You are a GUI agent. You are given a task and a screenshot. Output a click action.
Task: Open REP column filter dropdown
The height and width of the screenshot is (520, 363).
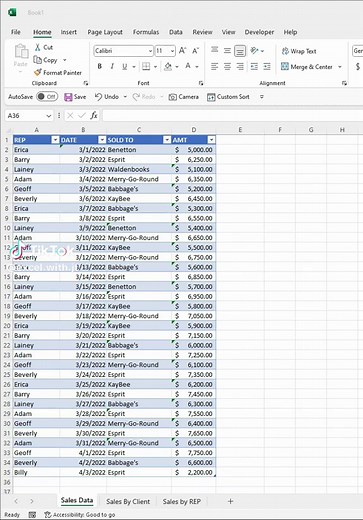pos(55,140)
